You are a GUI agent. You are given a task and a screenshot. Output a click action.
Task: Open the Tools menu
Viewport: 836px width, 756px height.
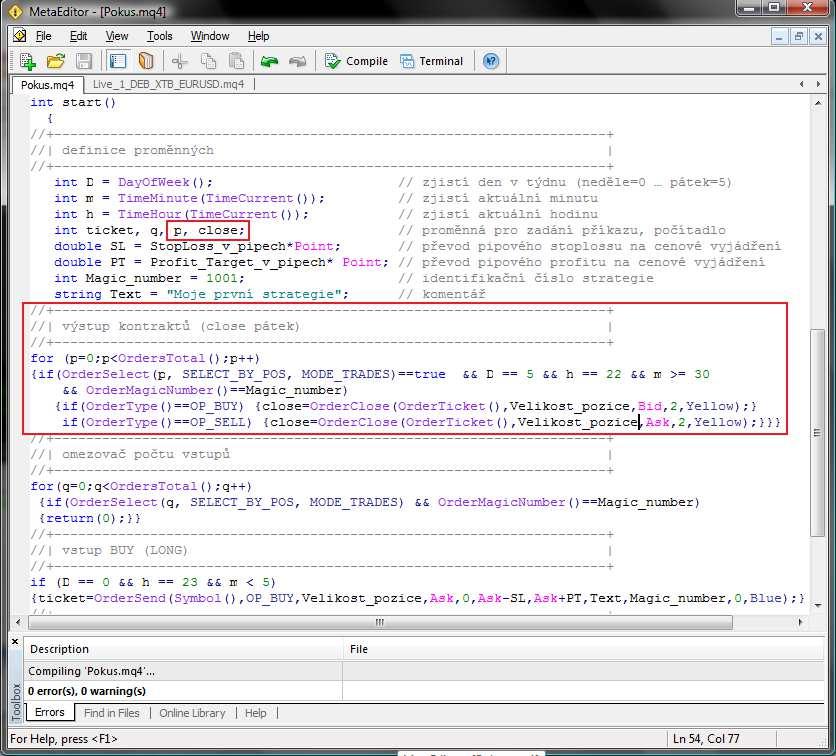[x=159, y=36]
